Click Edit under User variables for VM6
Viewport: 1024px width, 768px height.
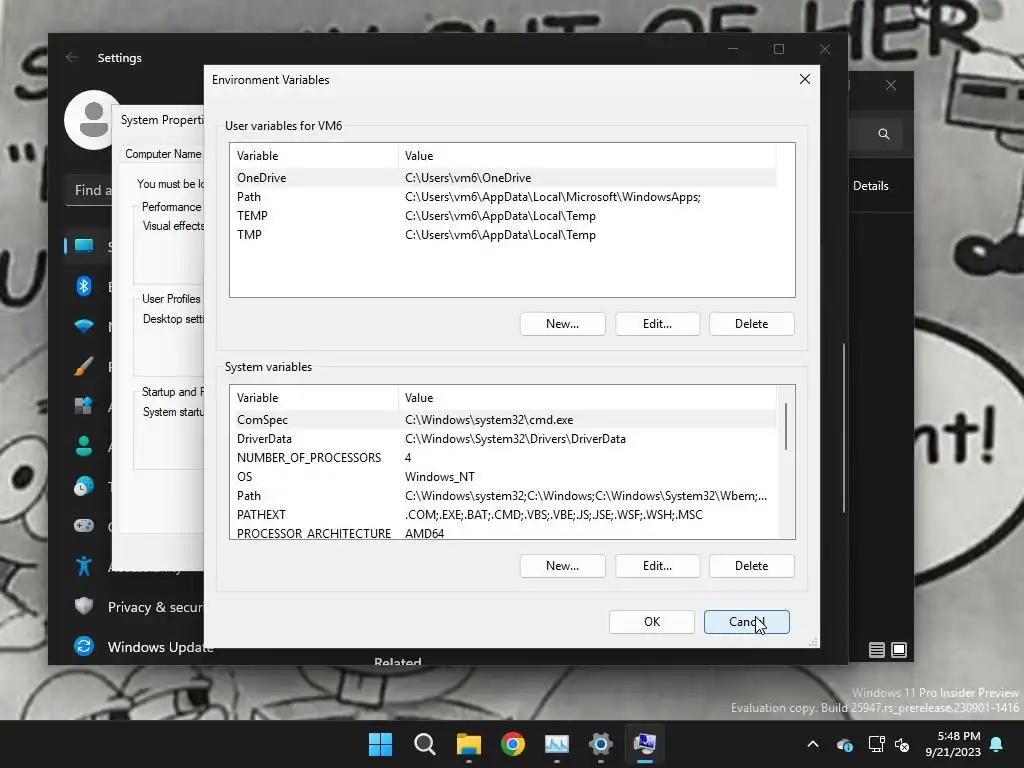coord(657,324)
